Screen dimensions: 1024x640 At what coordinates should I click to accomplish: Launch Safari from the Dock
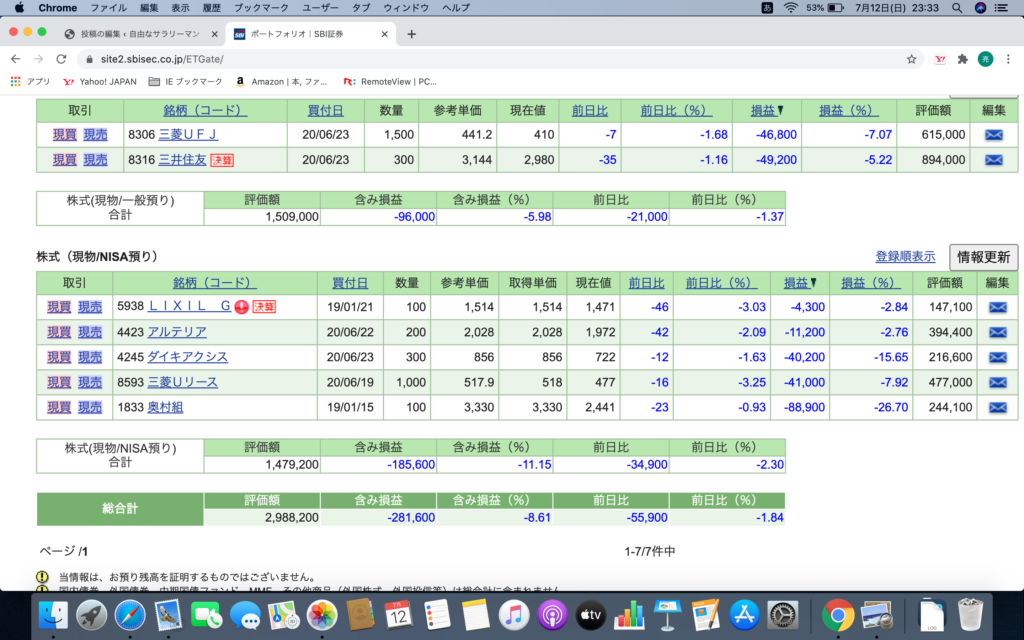click(x=130, y=615)
